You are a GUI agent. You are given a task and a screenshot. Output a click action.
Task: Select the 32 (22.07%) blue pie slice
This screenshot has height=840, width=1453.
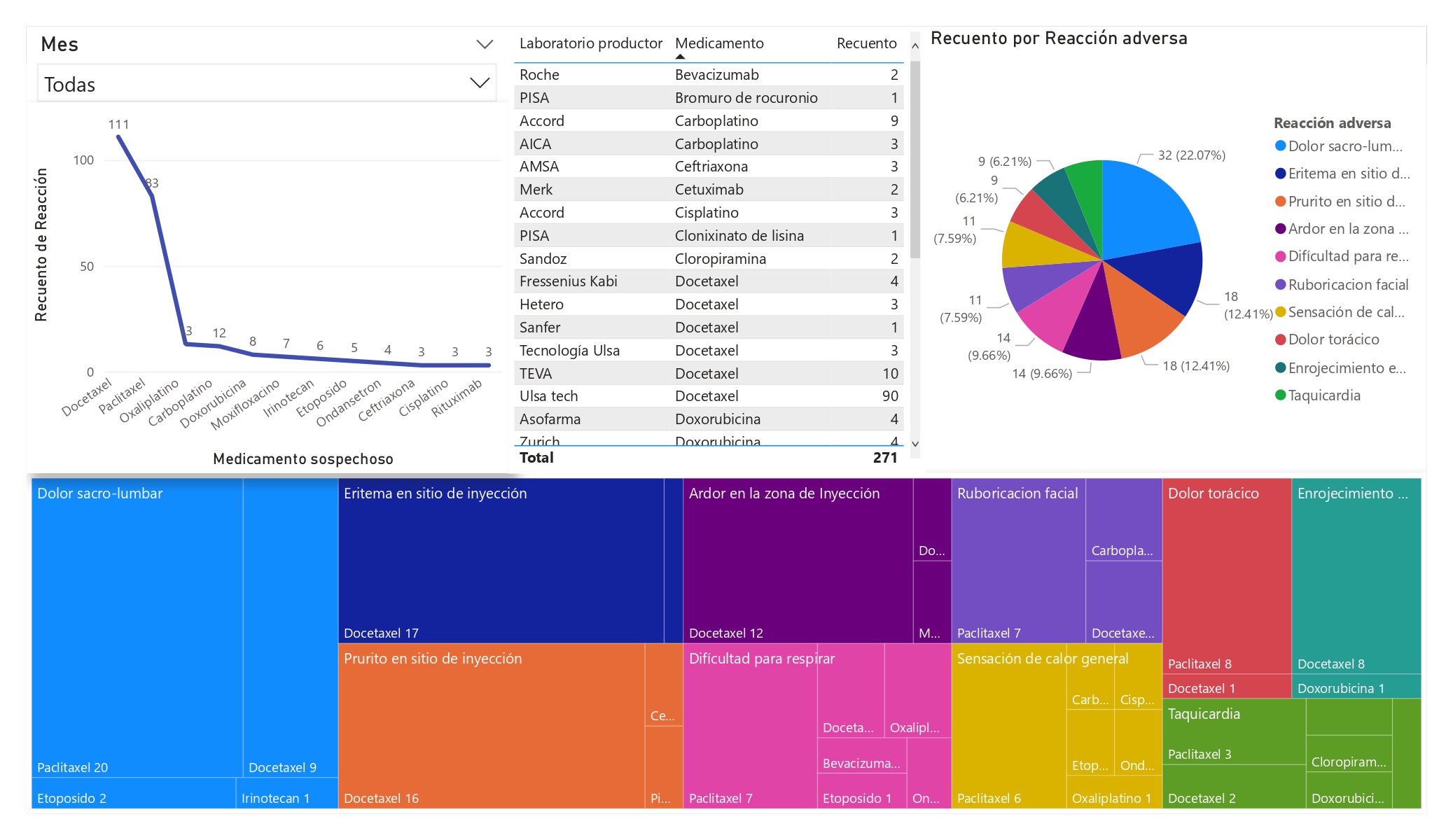click(x=1148, y=210)
